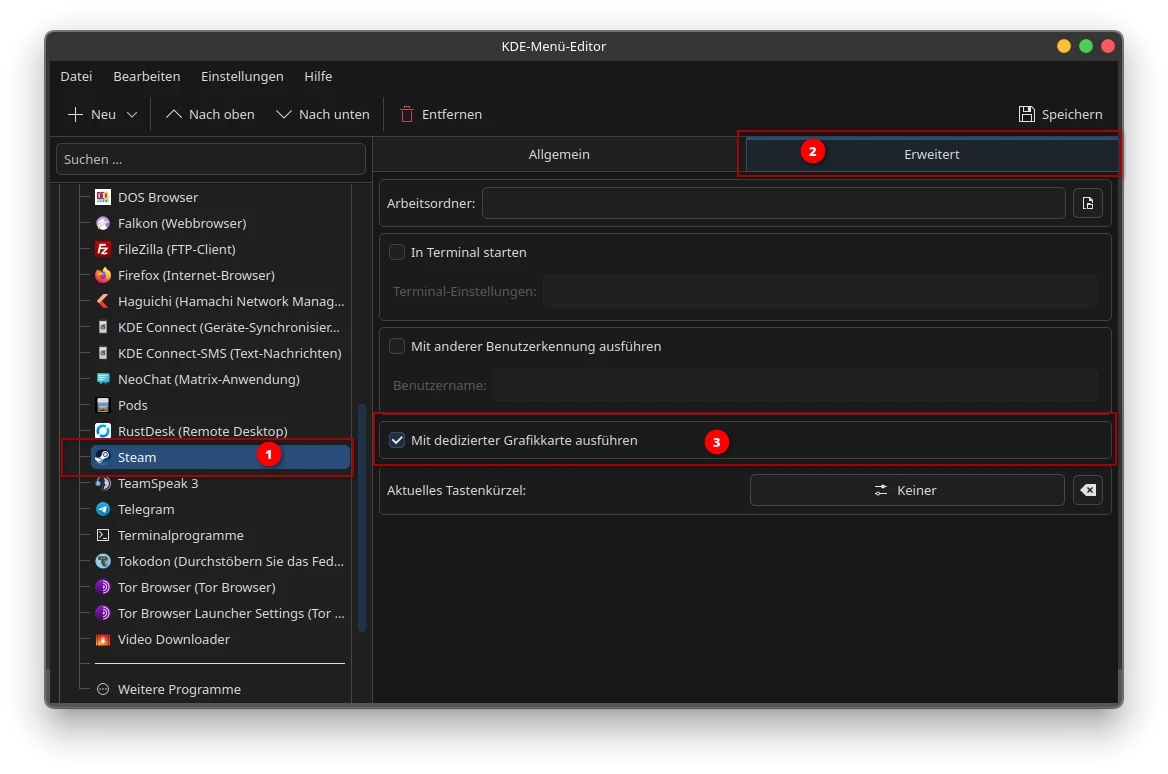Click the Tor Browser Launcher Settings icon
Screen dimensions: 1168x774
coord(103,614)
